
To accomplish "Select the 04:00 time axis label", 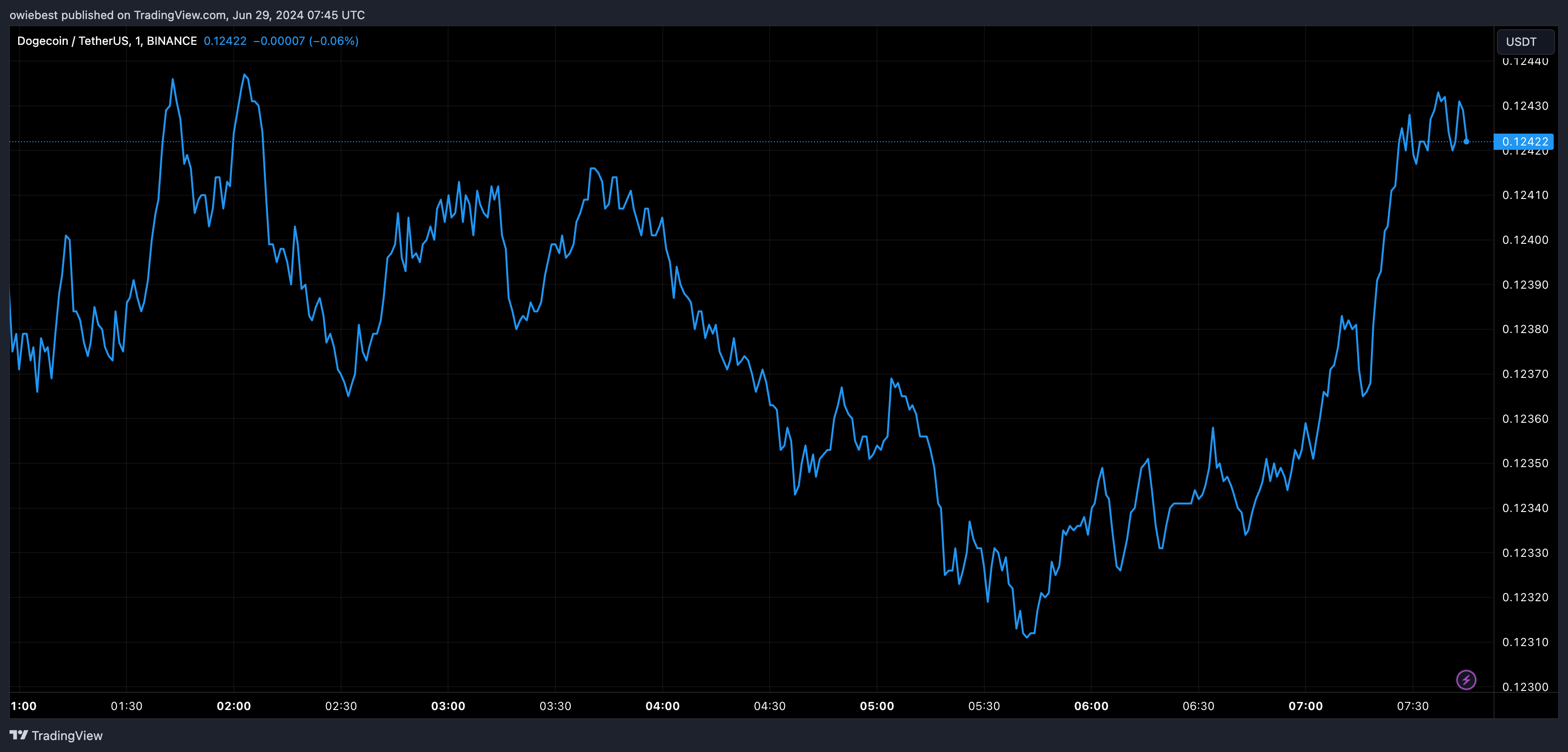I will tap(662, 706).
